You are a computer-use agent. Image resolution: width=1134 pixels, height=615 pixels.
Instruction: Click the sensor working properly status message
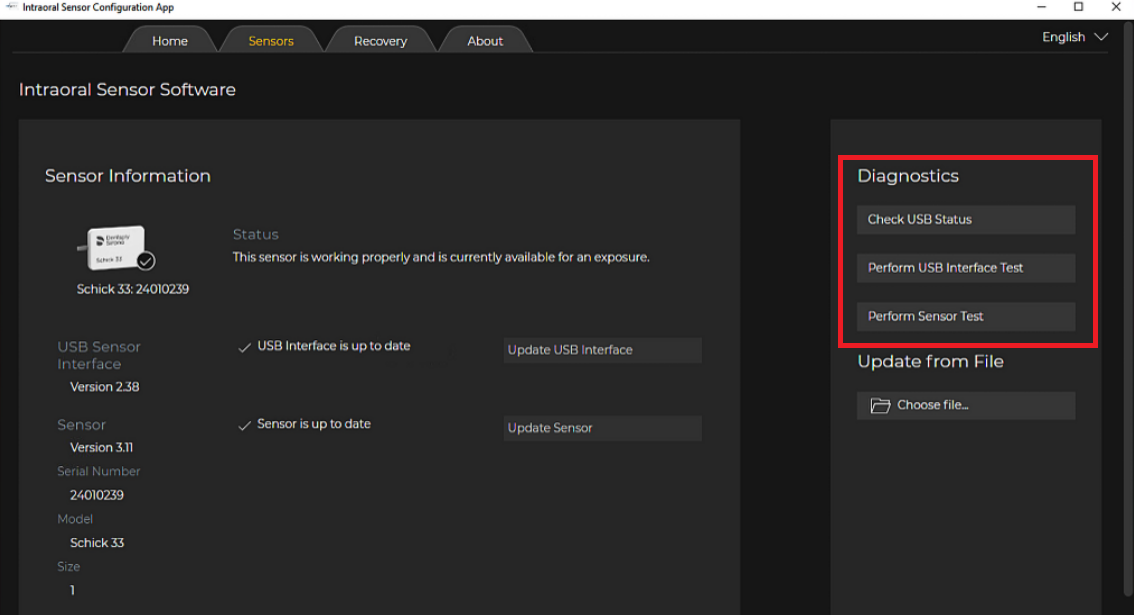point(441,257)
